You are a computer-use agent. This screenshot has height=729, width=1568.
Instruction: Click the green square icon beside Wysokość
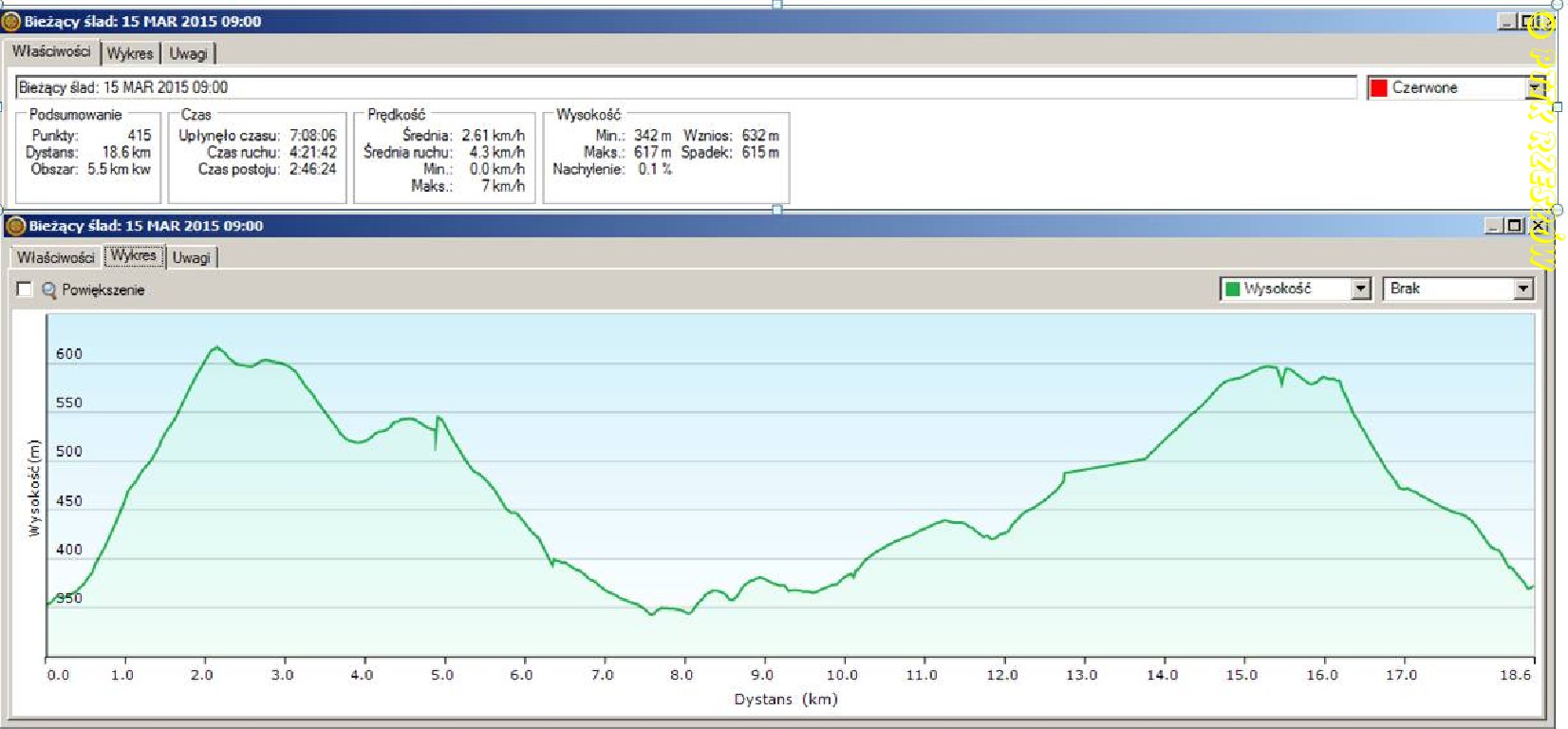tap(1232, 289)
